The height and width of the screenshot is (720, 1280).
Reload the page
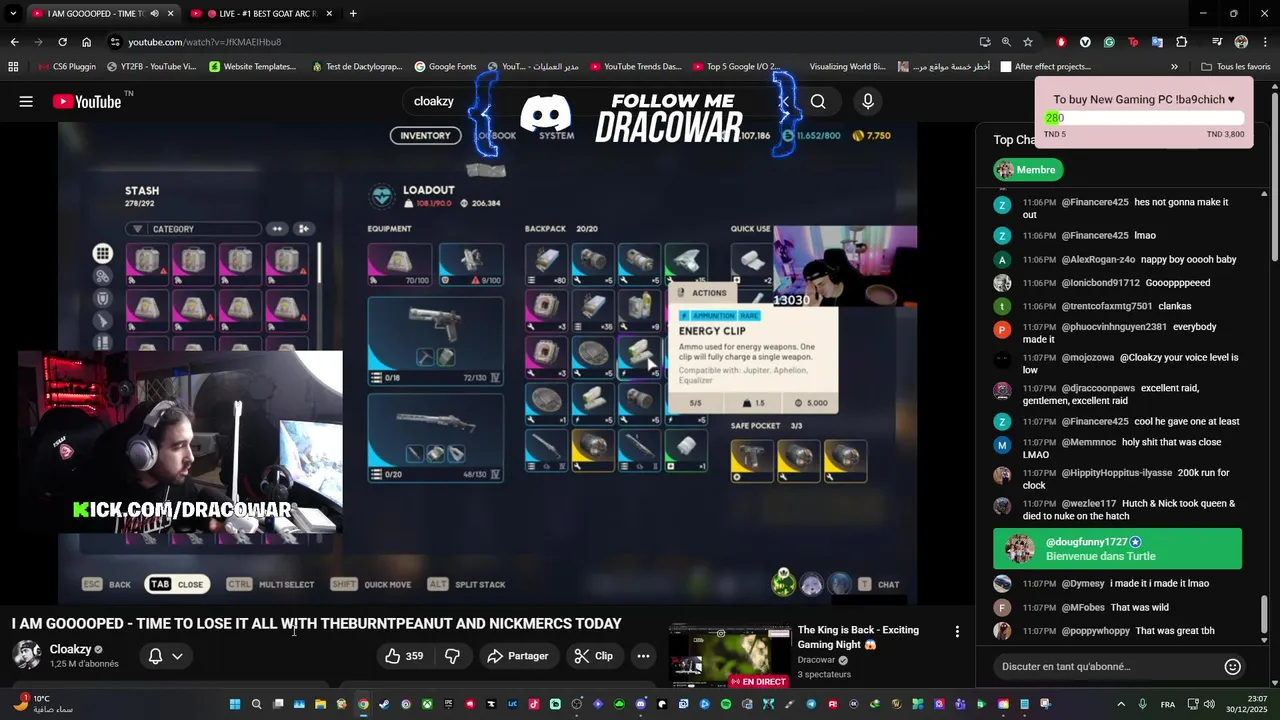click(x=62, y=42)
